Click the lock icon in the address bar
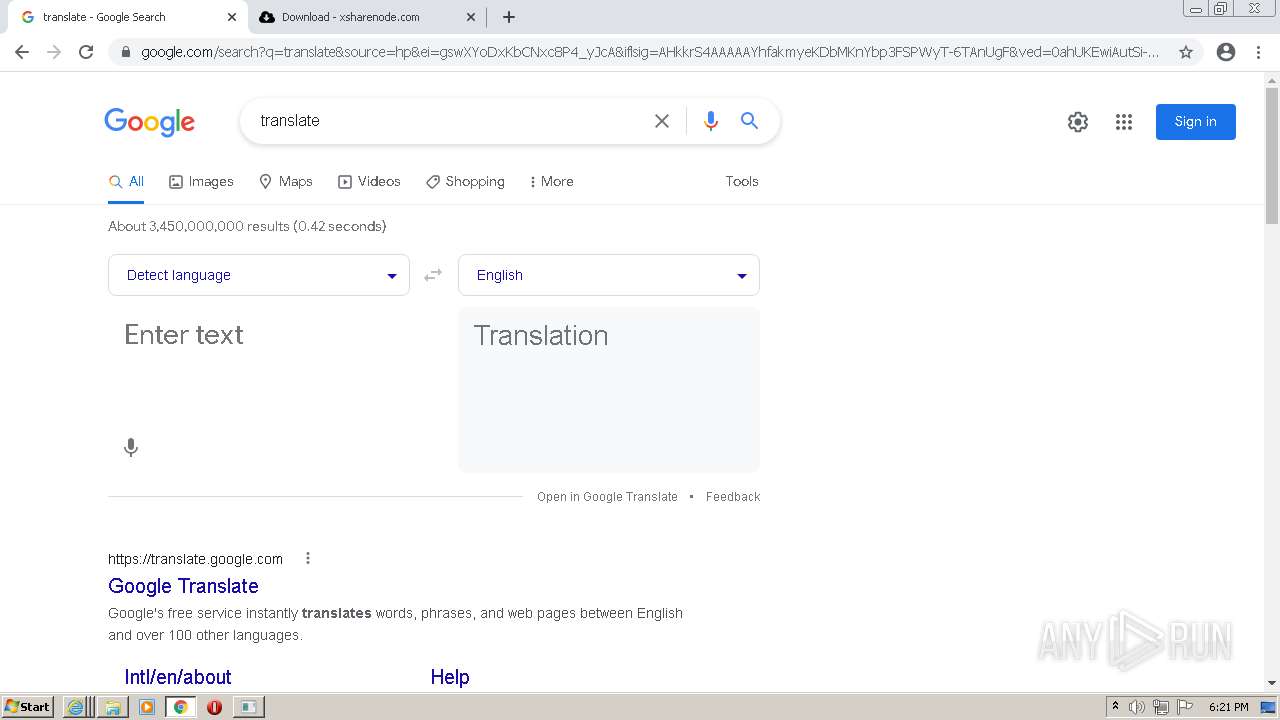1280x720 pixels. pyautogui.click(x=125, y=52)
